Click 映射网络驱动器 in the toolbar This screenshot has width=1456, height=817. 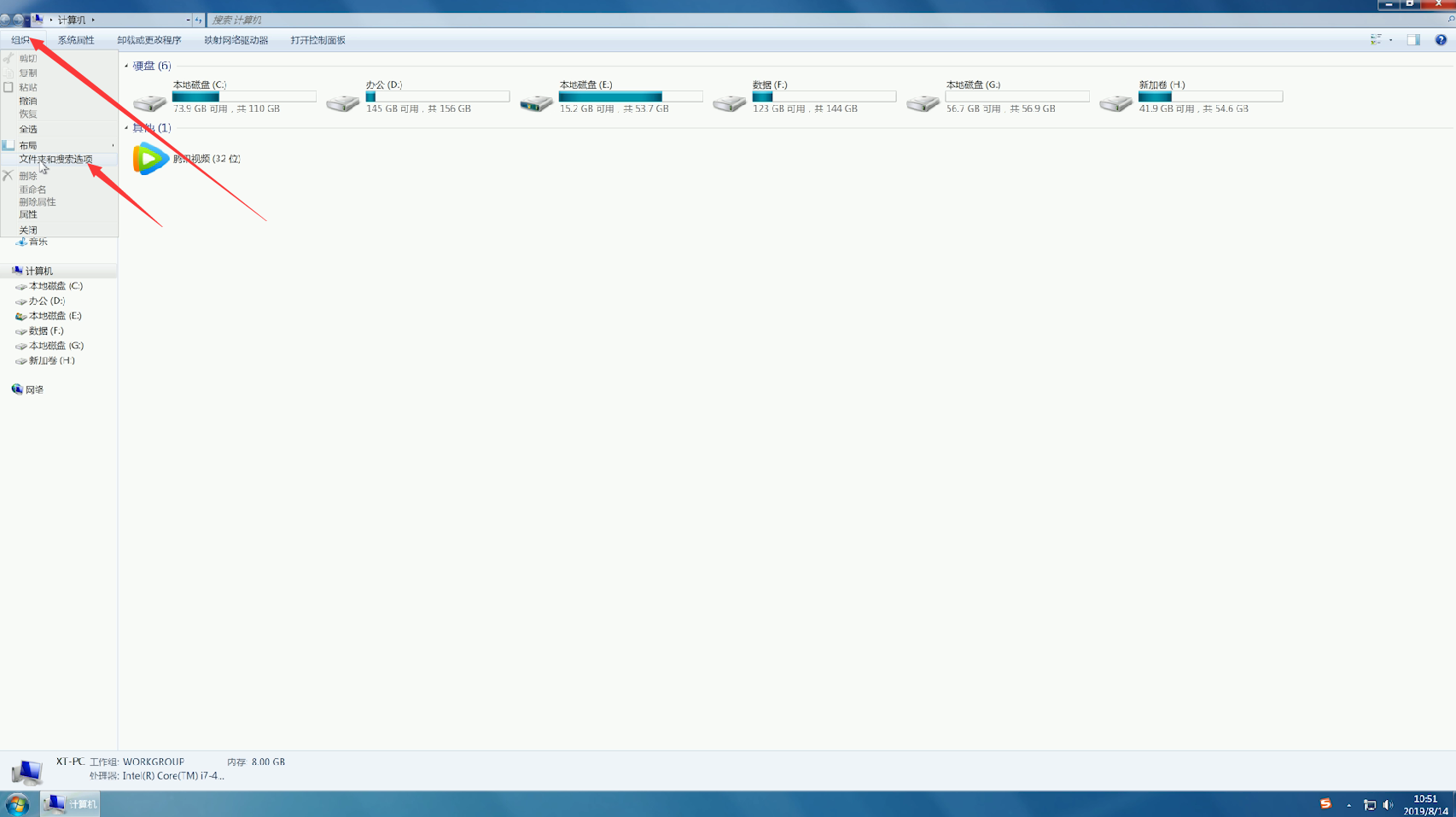point(236,40)
